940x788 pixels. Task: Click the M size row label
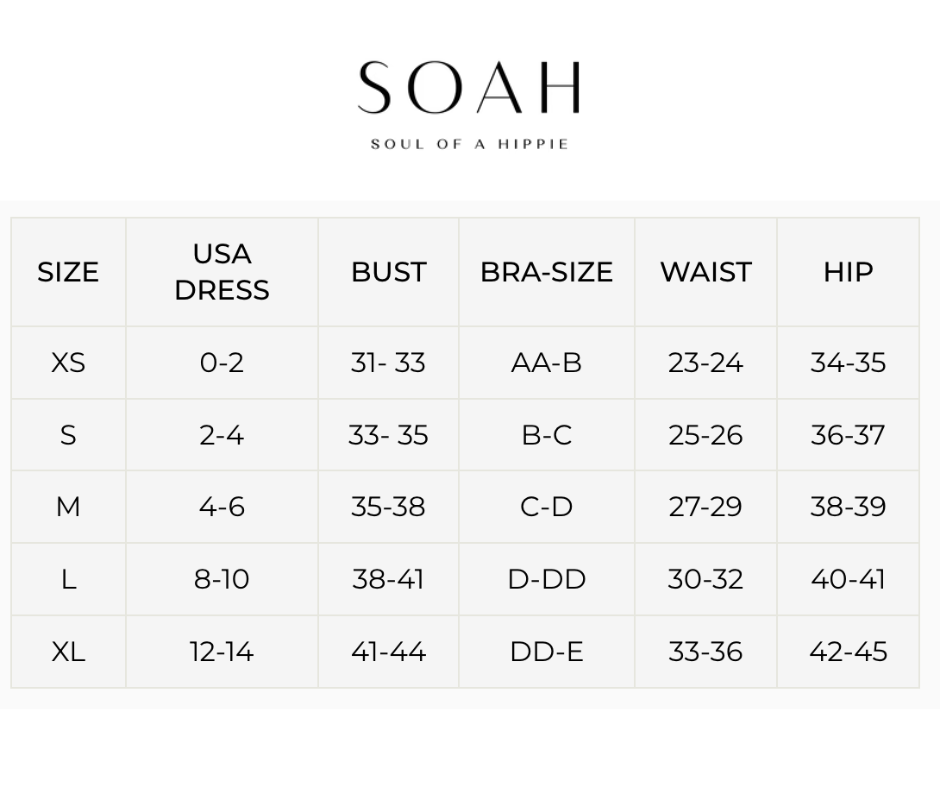point(68,507)
